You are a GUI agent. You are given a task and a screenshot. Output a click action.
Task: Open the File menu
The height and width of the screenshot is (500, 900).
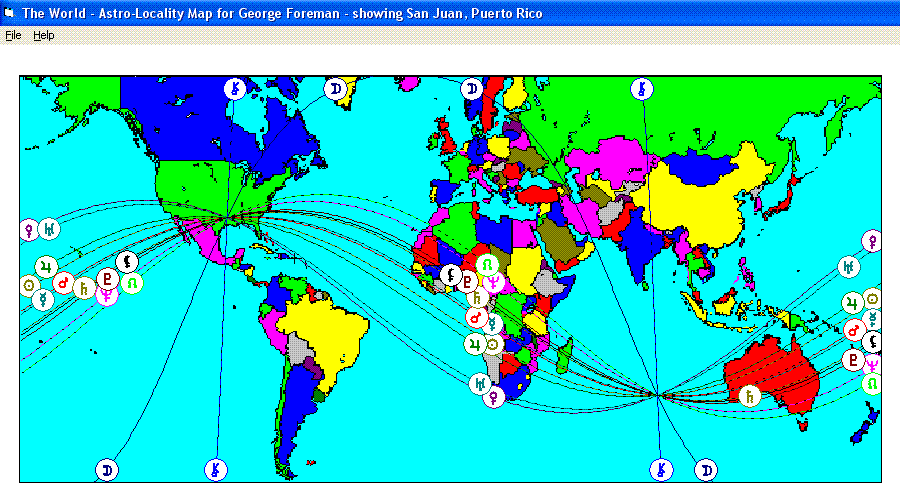(x=13, y=36)
